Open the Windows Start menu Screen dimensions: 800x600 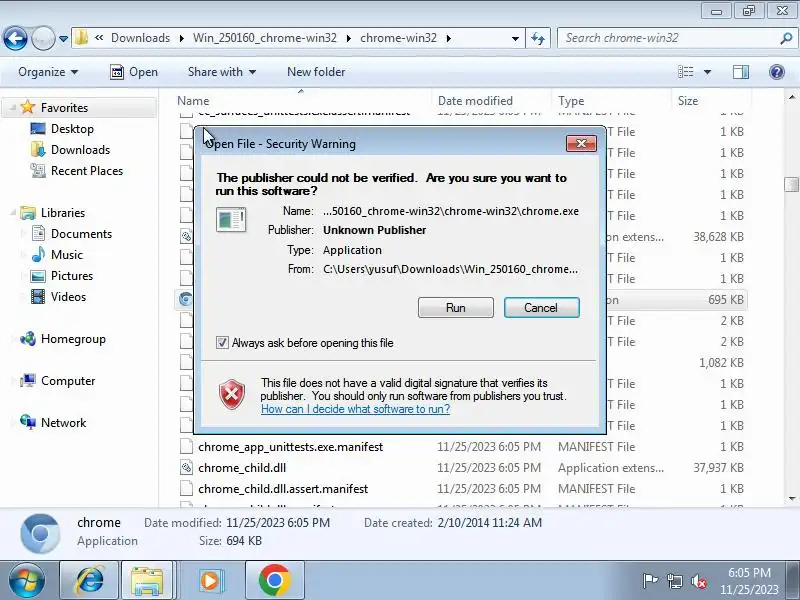pos(27,580)
